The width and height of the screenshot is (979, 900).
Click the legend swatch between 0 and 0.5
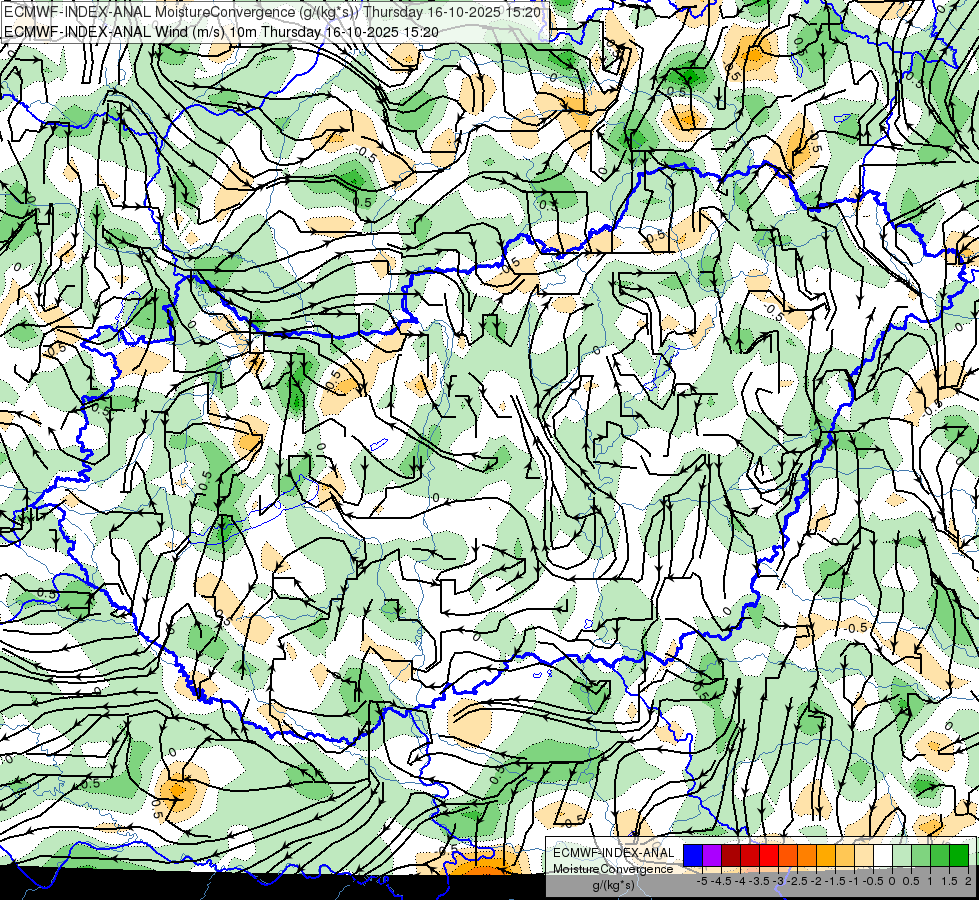(902, 855)
